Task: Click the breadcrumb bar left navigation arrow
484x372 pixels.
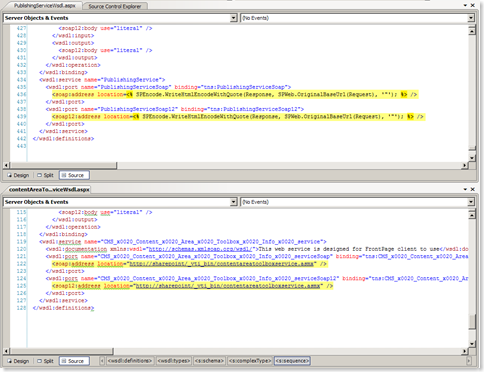Action: pos(102,361)
